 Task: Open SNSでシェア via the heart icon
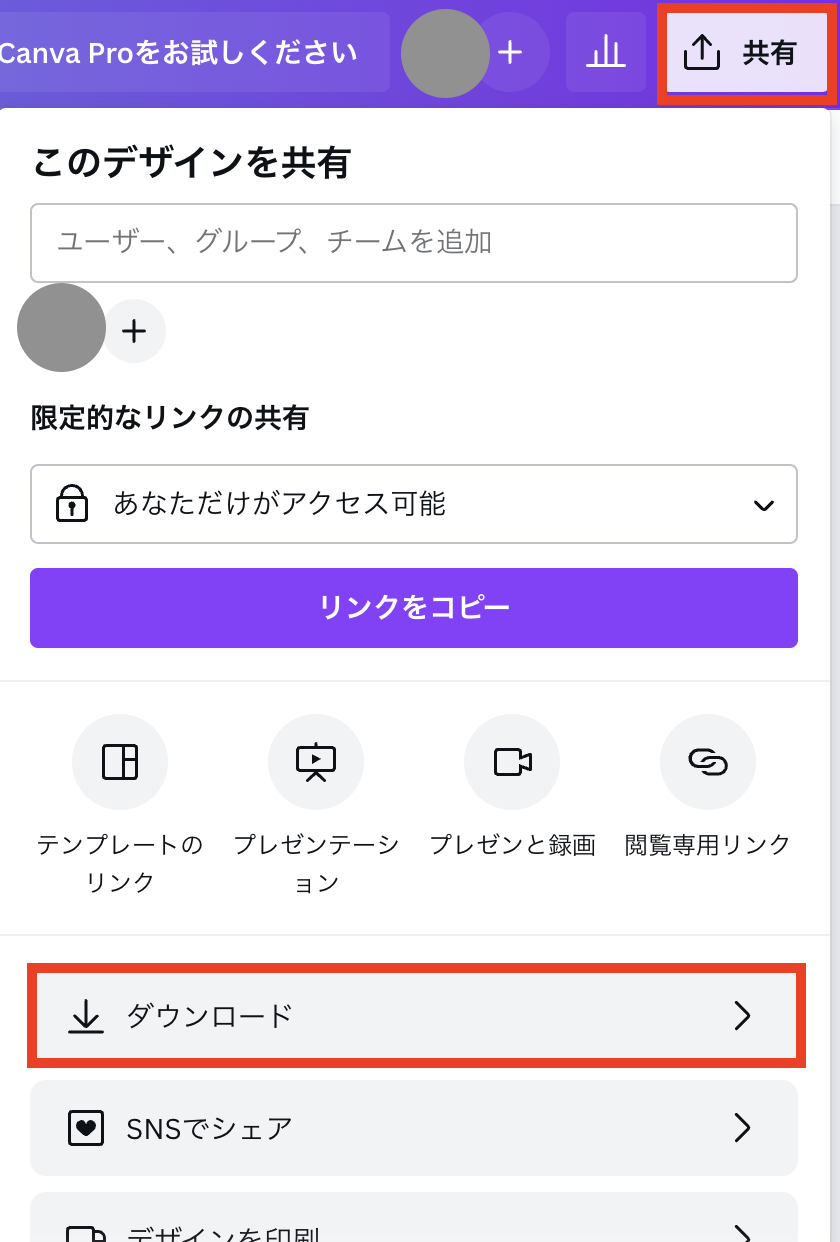pyautogui.click(x=86, y=1128)
